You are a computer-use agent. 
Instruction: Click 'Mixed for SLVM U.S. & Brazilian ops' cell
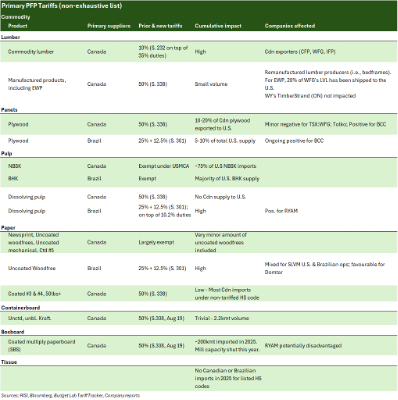coord(325,268)
